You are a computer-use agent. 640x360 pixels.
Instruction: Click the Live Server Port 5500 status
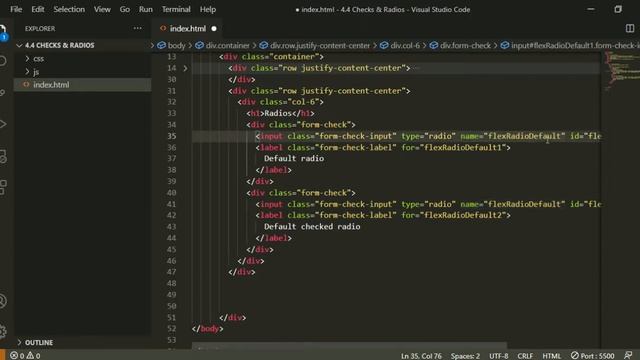(x=592, y=356)
